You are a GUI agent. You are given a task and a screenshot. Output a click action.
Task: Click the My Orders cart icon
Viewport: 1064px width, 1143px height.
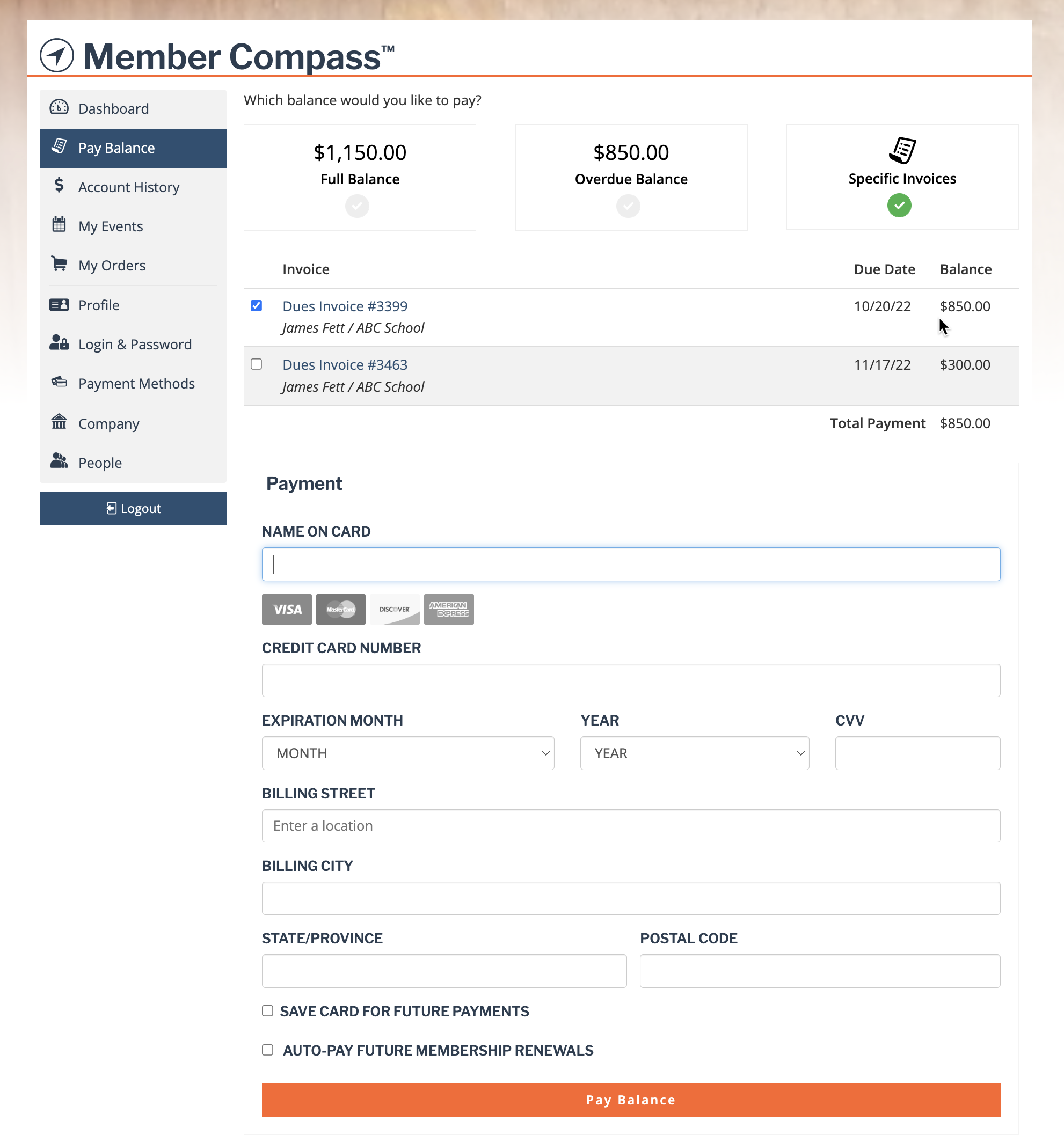click(x=59, y=264)
